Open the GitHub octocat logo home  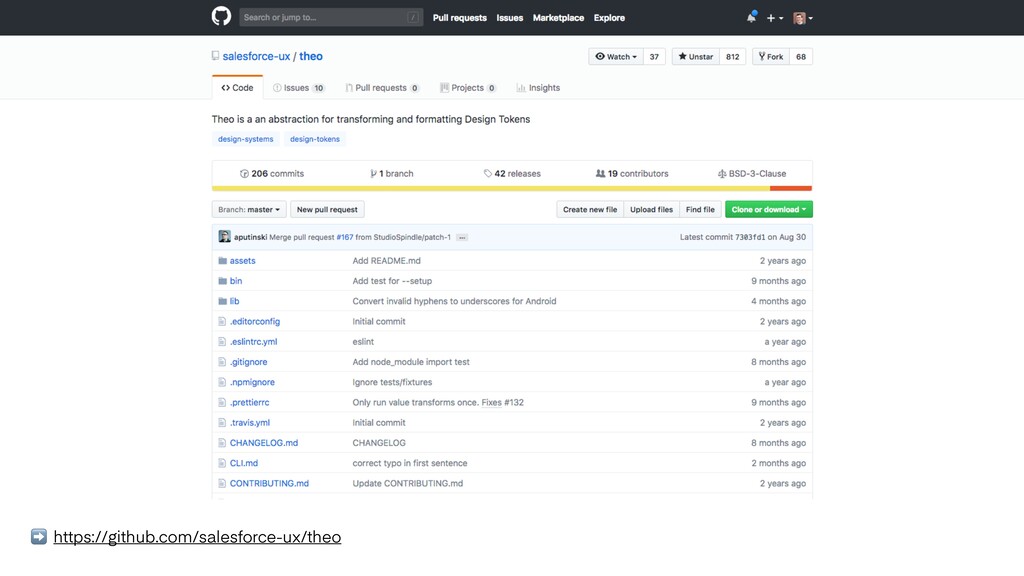(x=221, y=16)
